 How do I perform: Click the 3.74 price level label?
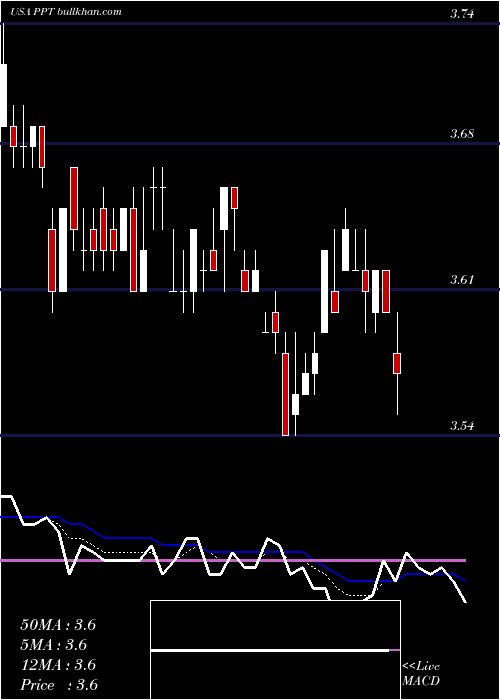pos(462,14)
